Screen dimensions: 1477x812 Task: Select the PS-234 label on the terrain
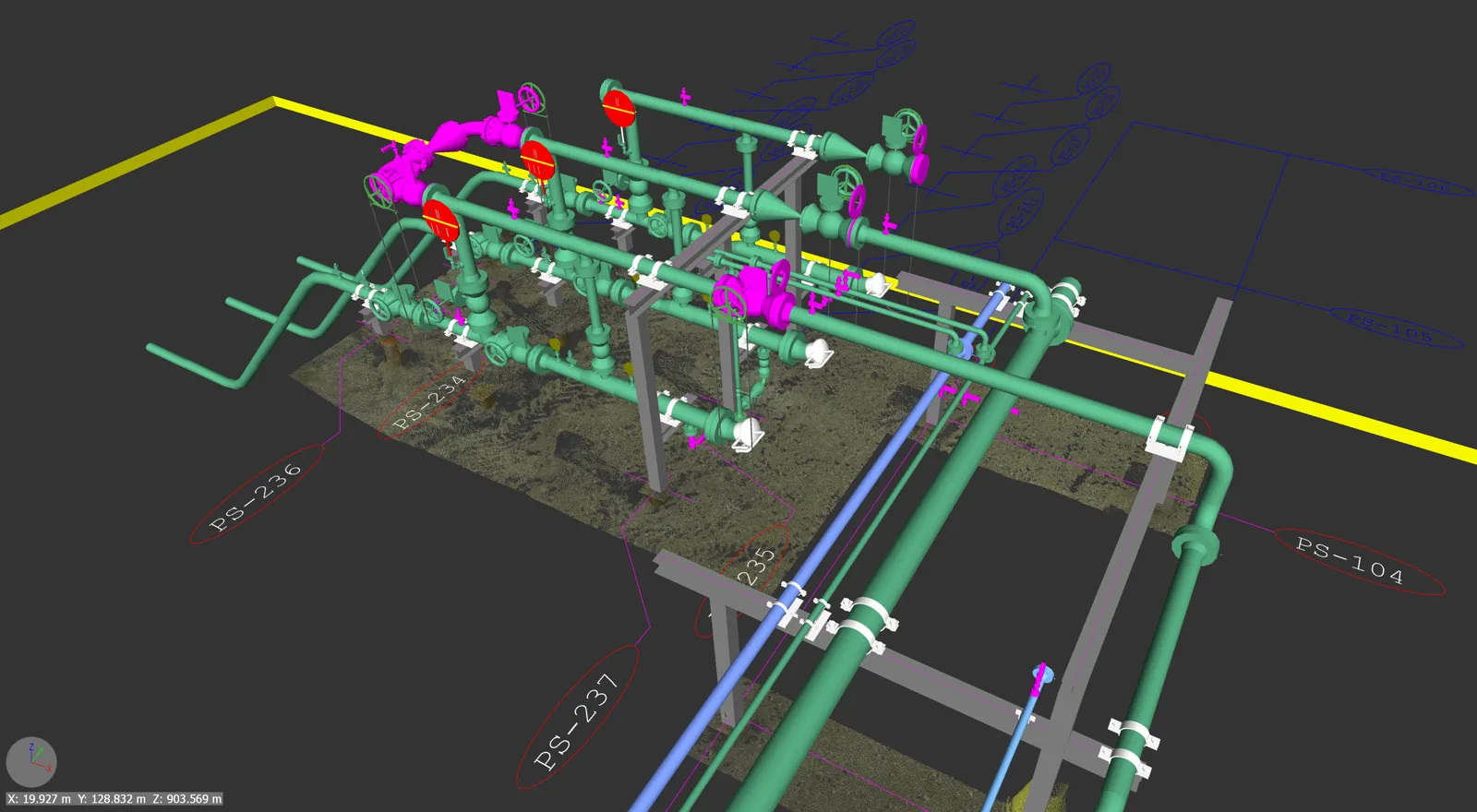pos(430,402)
